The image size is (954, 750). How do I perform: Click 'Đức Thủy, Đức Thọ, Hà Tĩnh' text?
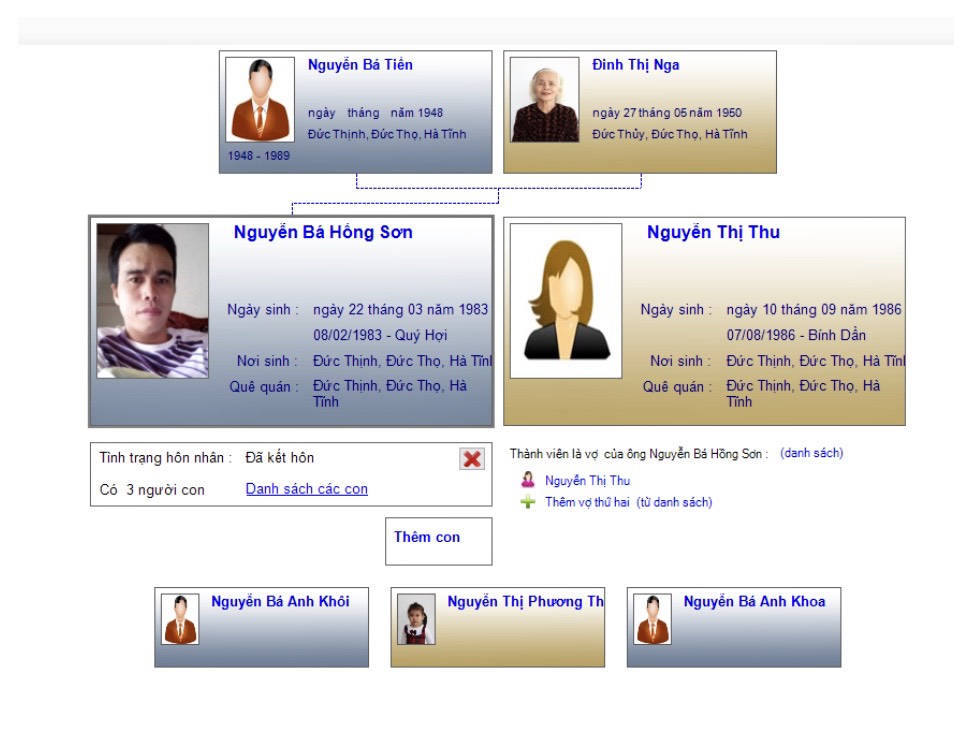tap(670, 134)
